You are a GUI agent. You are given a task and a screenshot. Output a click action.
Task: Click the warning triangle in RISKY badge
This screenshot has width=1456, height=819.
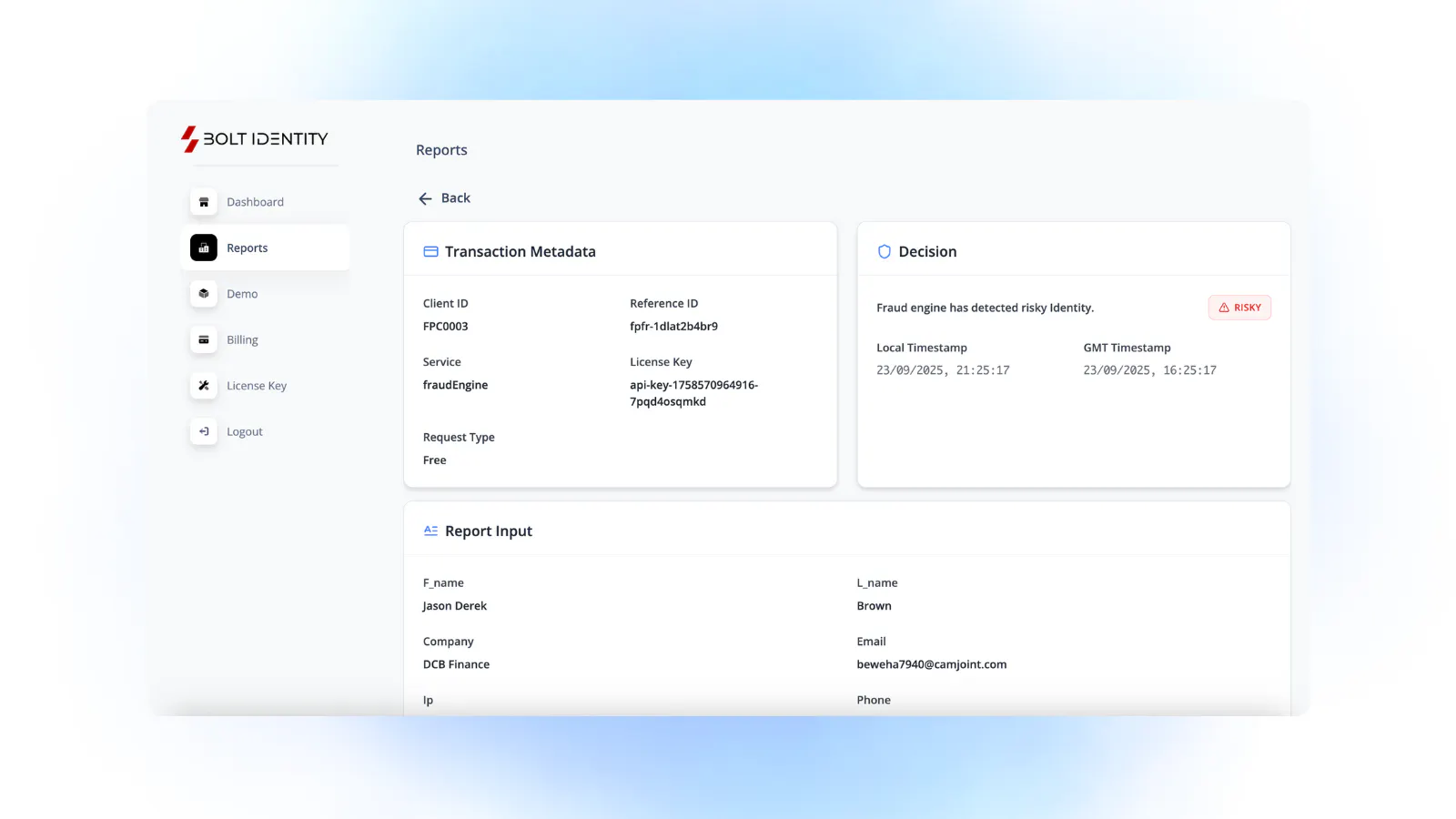point(1224,308)
